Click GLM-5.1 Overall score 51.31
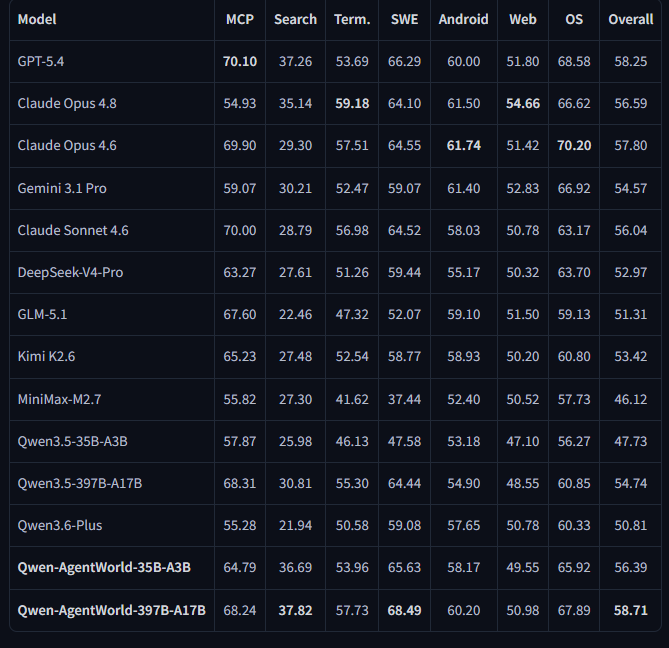 pyautogui.click(x=631, y=314)
